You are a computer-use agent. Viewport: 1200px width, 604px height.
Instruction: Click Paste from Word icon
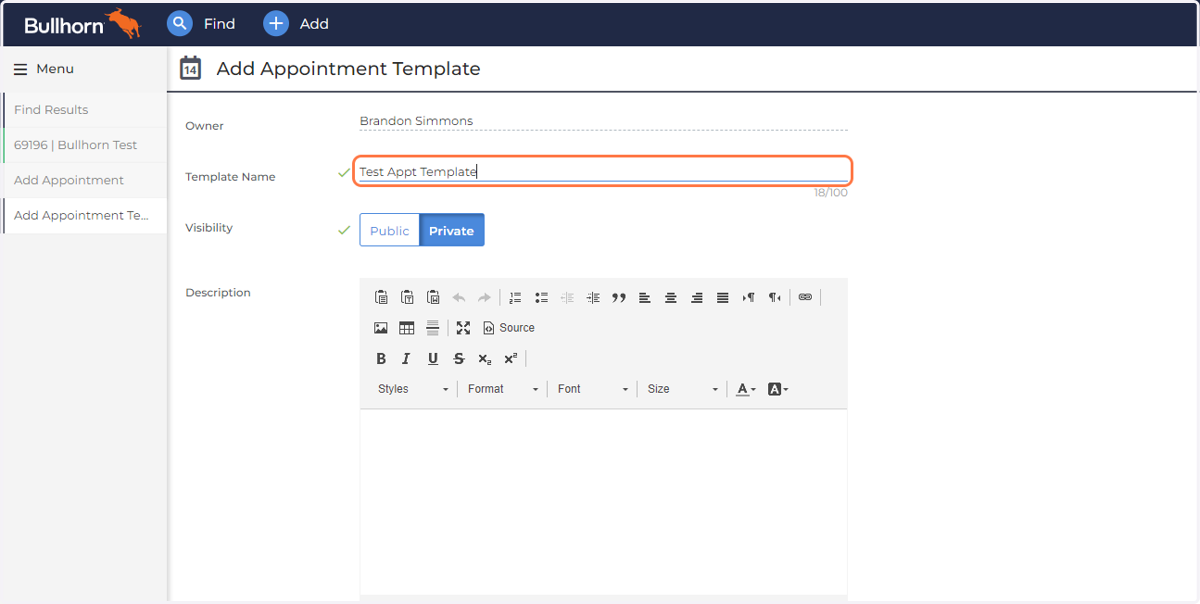[x=433, y=297]
